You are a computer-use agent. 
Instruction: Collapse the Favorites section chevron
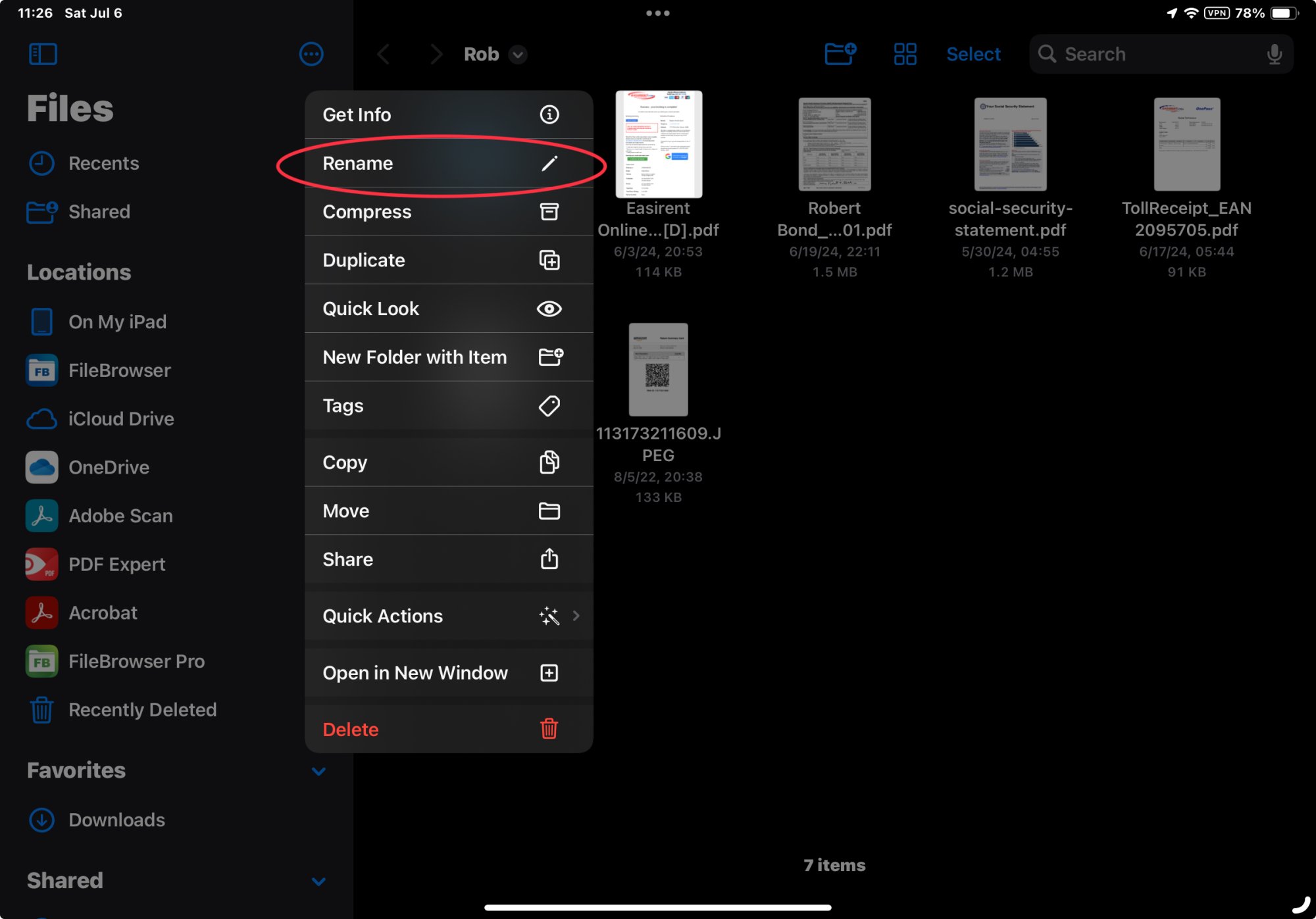tap(318, 771)
